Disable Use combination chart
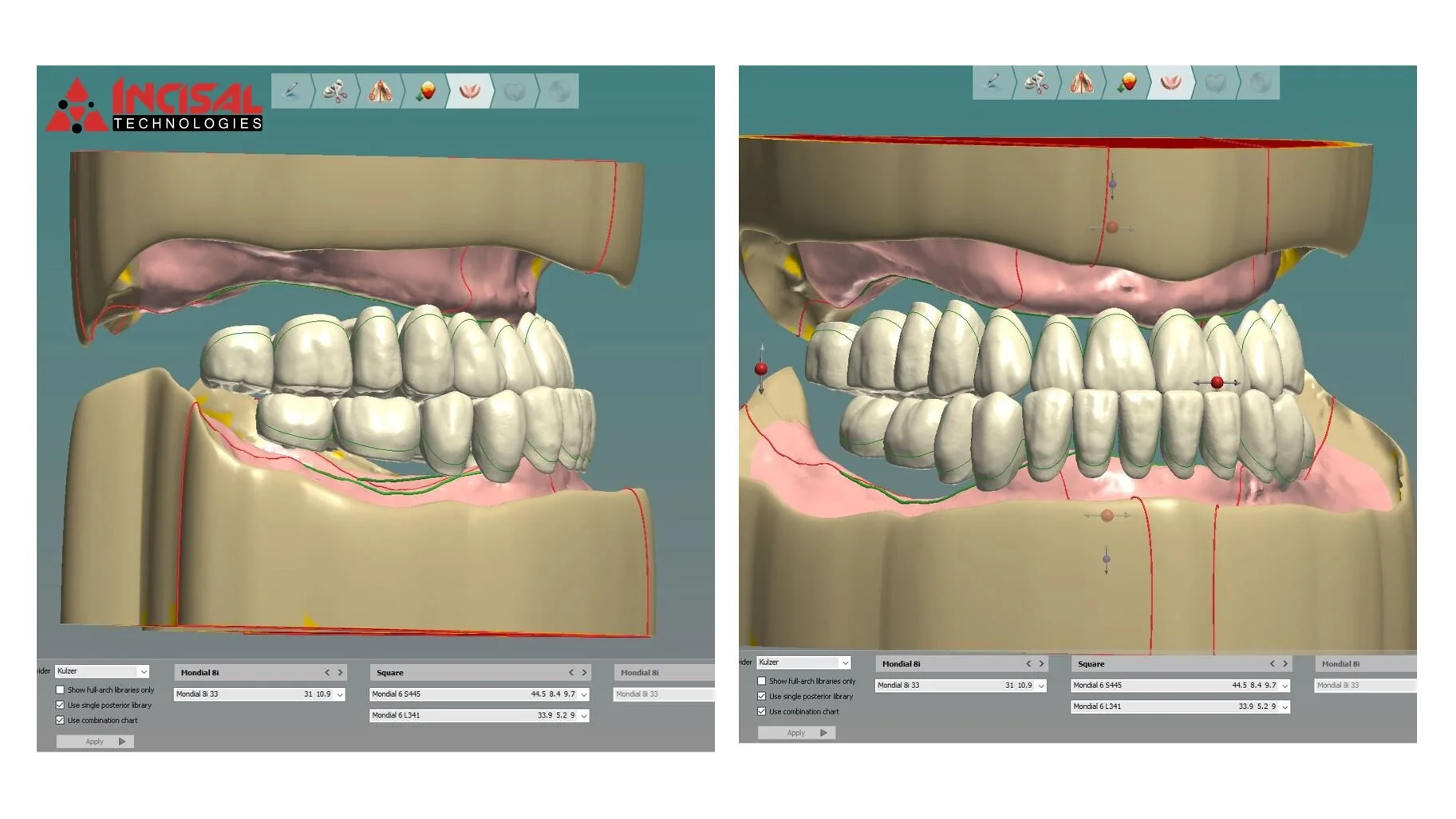This screenshot has width=1456, height=819. coord(60,720)
